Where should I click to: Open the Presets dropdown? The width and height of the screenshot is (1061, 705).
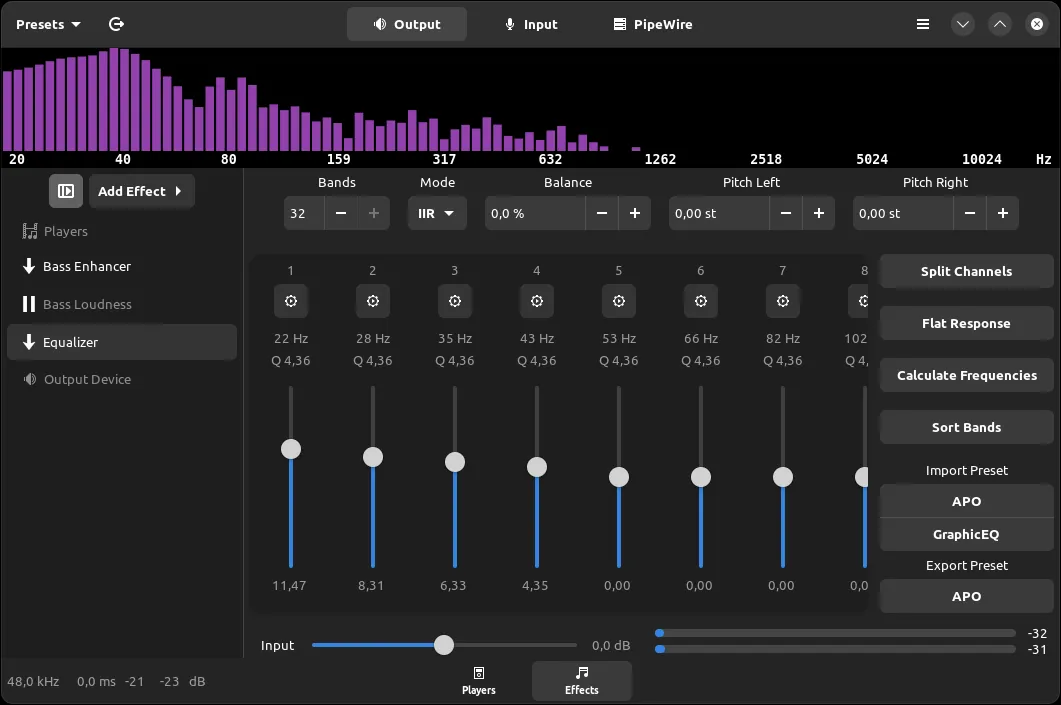48,24
